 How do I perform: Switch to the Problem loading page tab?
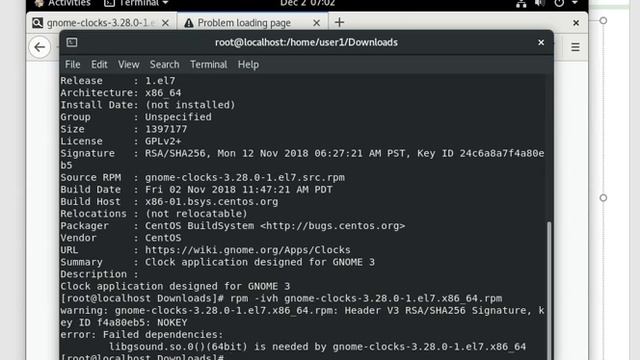point(252,23)
